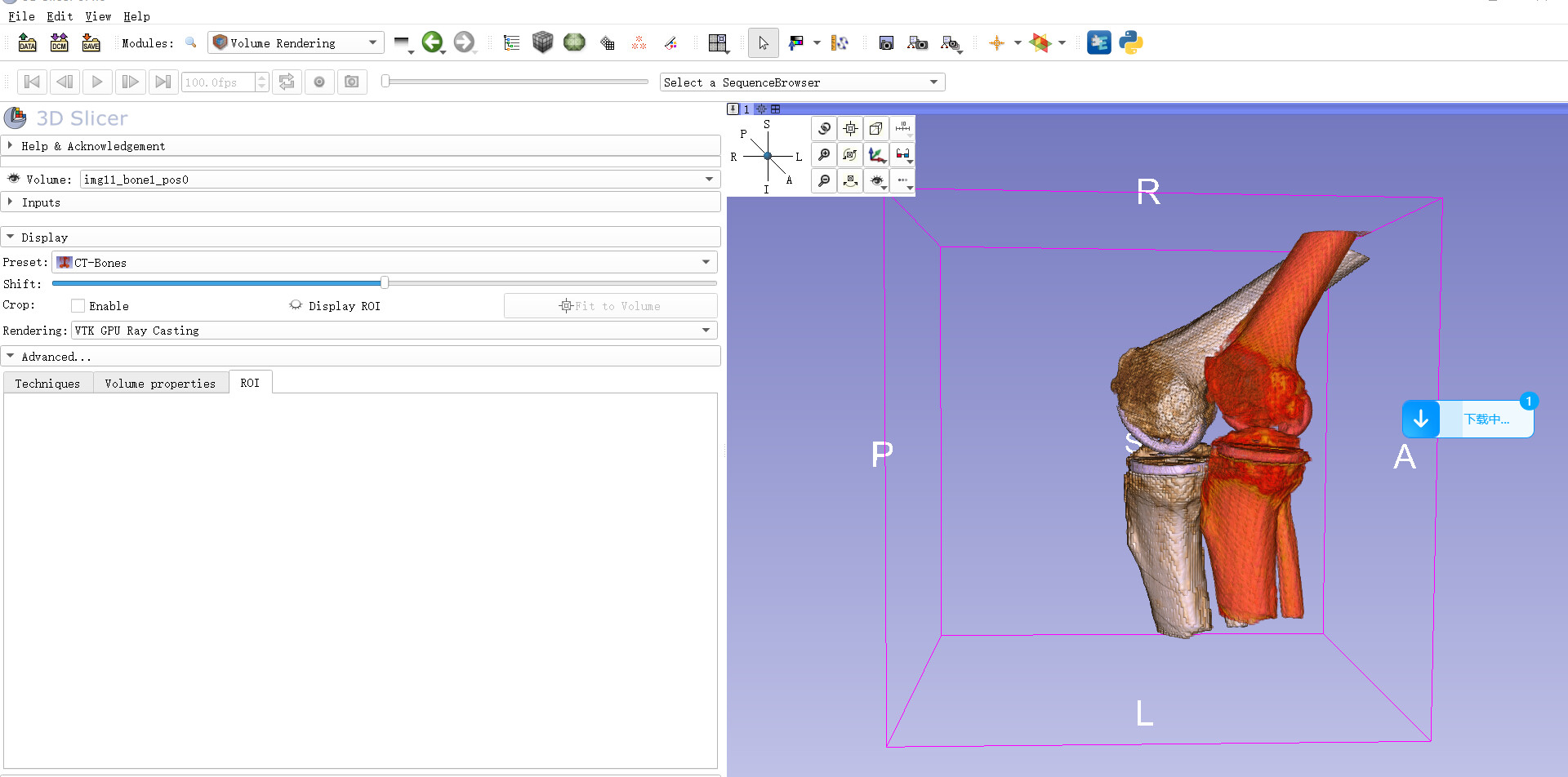Select the mouse pointer interaction mode

click(763, 42)
